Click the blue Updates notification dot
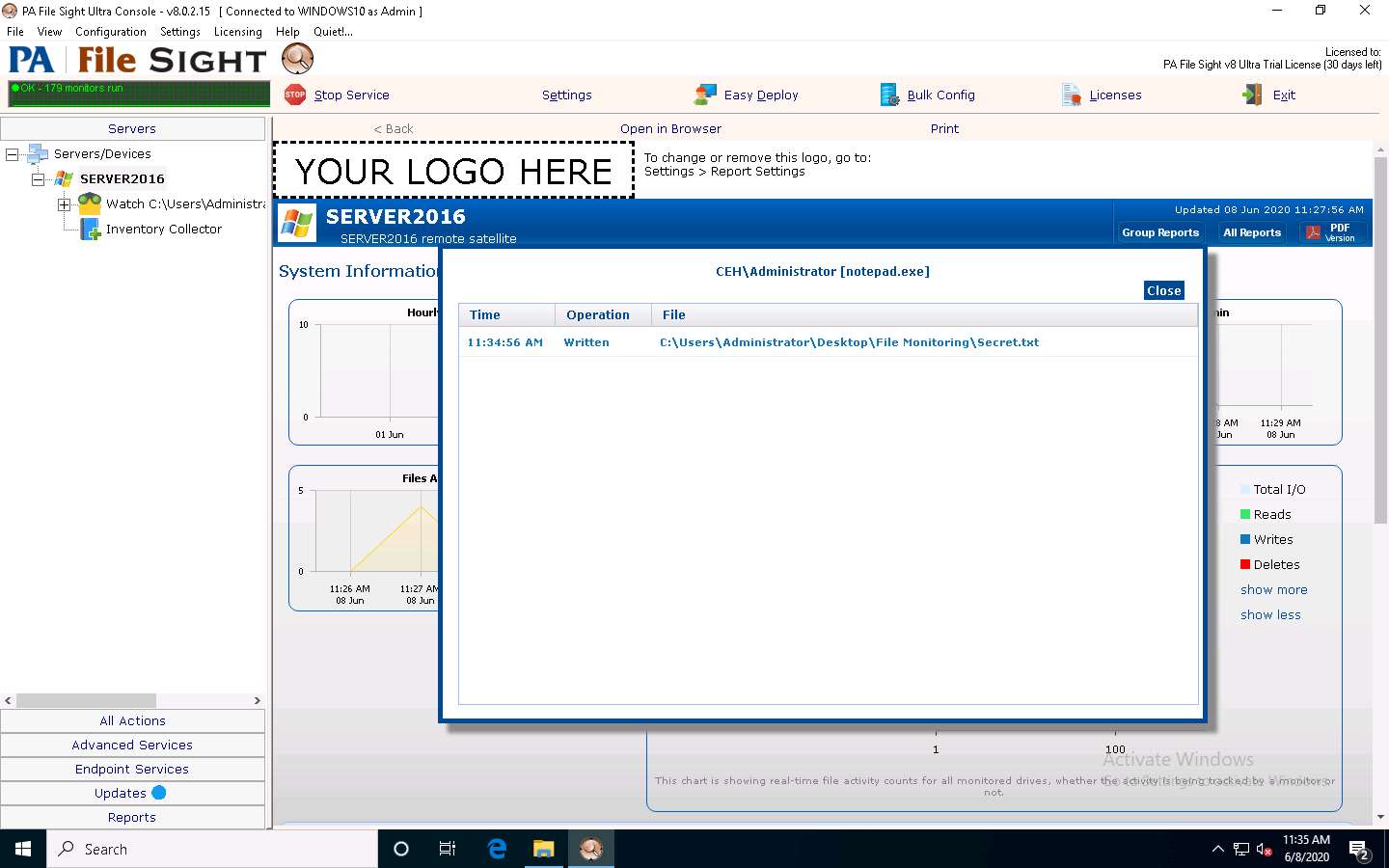1389x868 pixels. (x=159, y=793)
